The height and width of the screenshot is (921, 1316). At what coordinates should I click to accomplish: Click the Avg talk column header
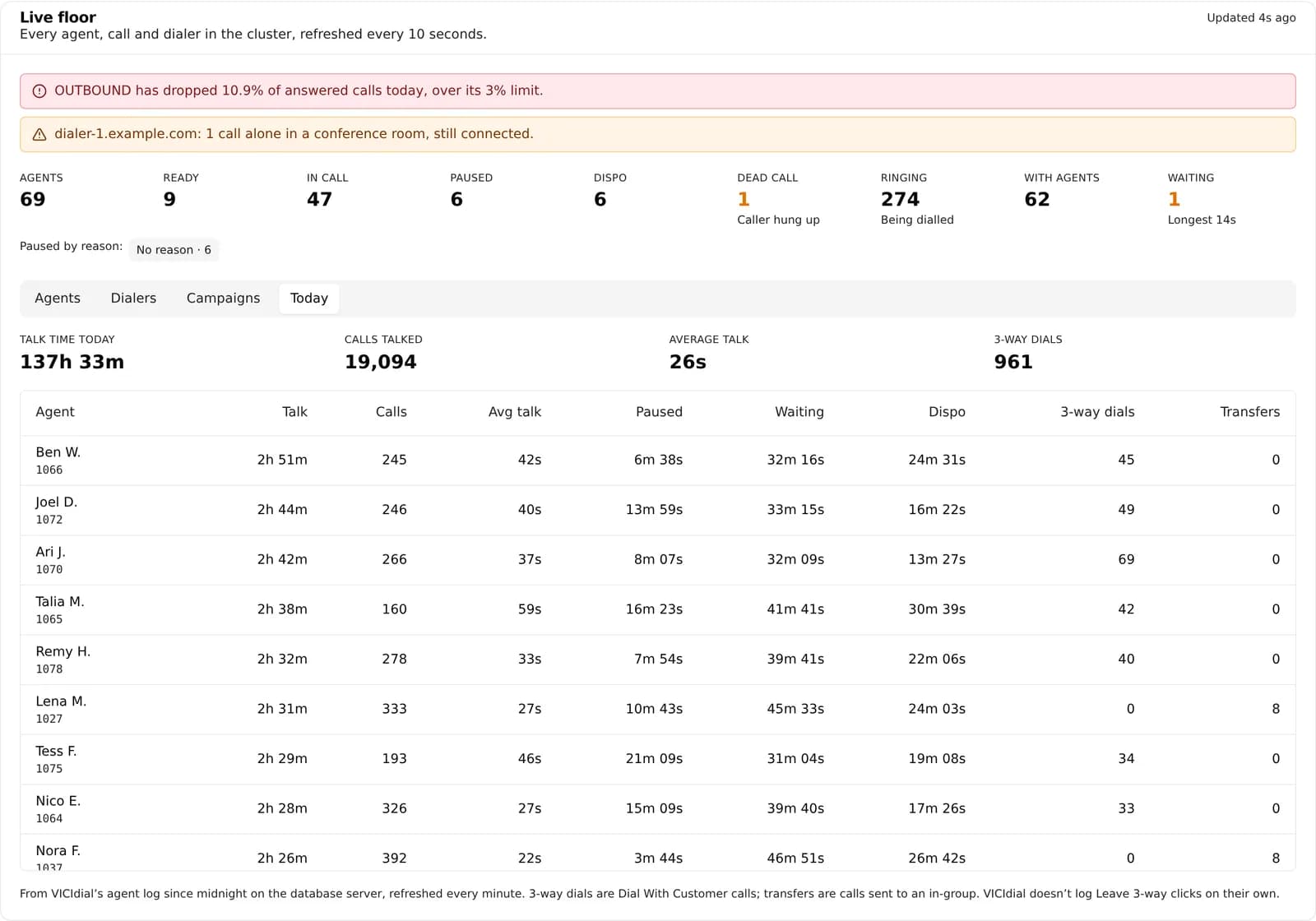[x=515, y=412]
